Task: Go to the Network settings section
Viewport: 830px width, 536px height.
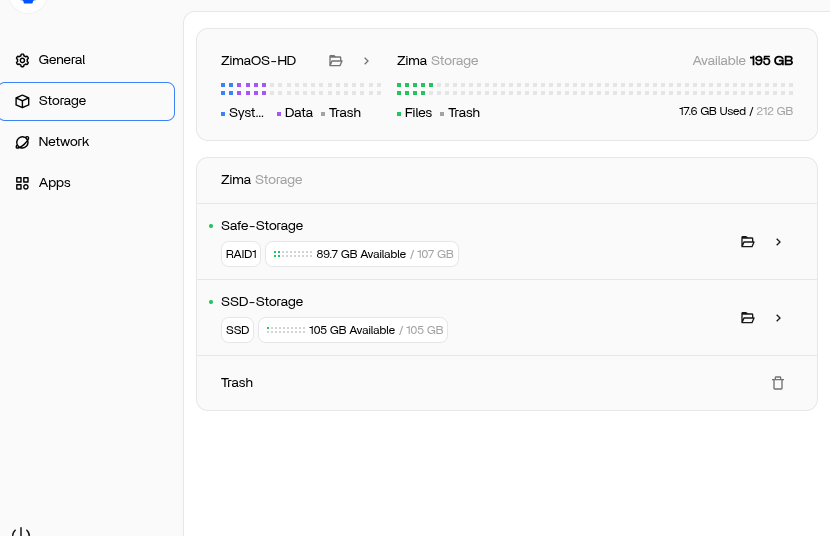Action: pyautogui.click(x=87, y=142)
